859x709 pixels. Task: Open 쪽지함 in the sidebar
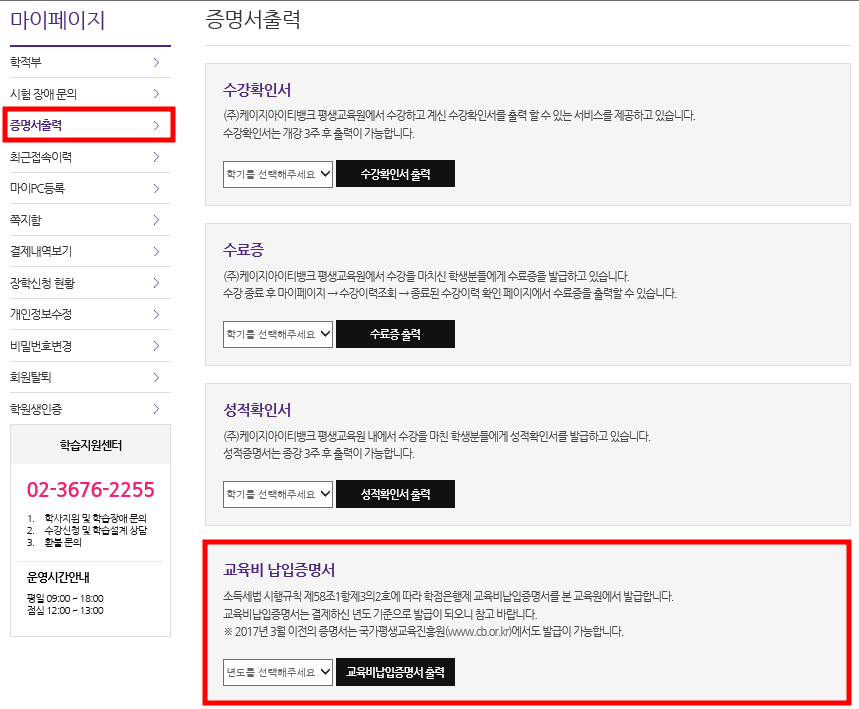point(90,220)
